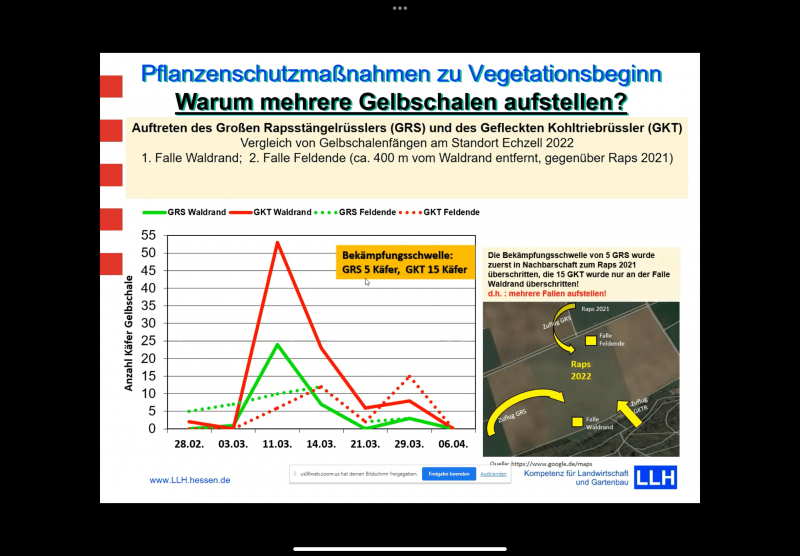
Task: Open the www.LLH.hessen.de link
Action: (190, 480)
